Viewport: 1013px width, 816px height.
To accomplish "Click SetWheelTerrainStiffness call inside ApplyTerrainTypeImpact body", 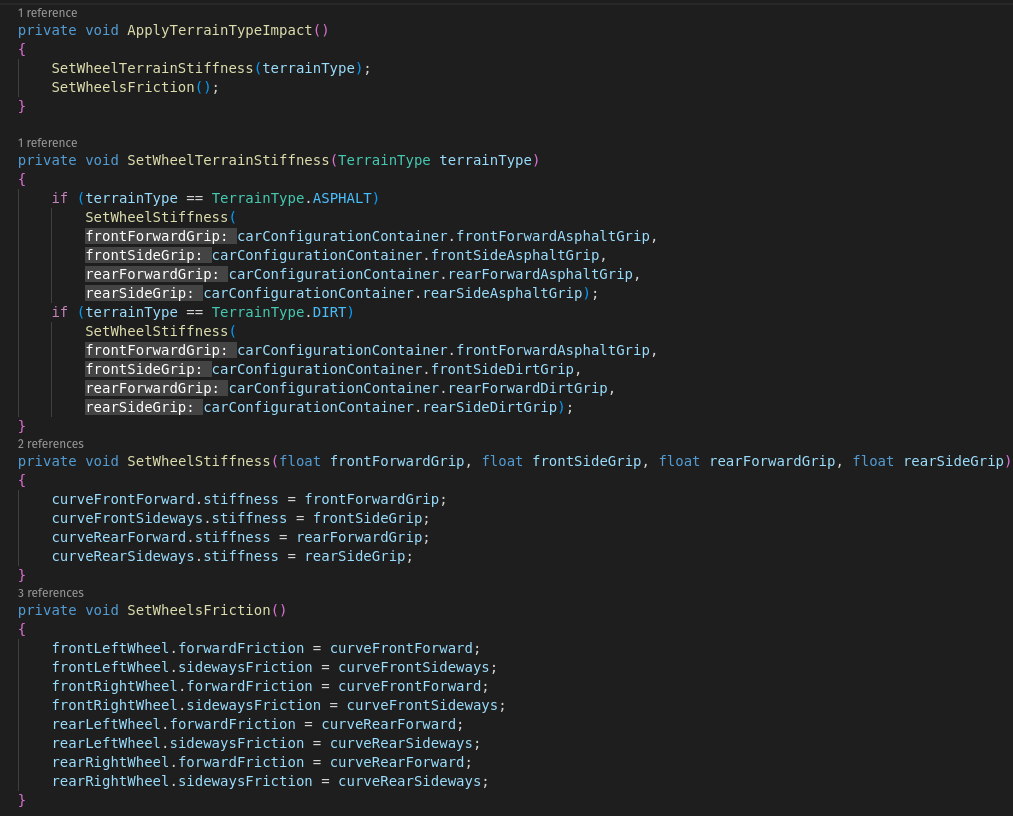I will (x=153, y=68).
